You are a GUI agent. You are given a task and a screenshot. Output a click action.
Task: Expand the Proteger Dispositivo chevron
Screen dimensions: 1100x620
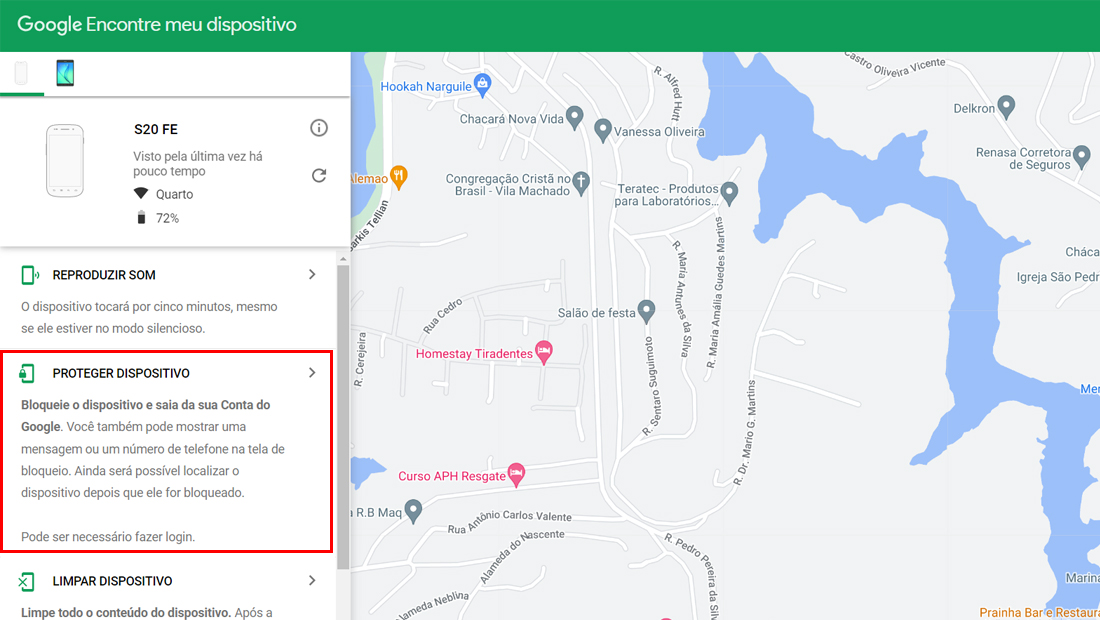[x=312, y=372]
